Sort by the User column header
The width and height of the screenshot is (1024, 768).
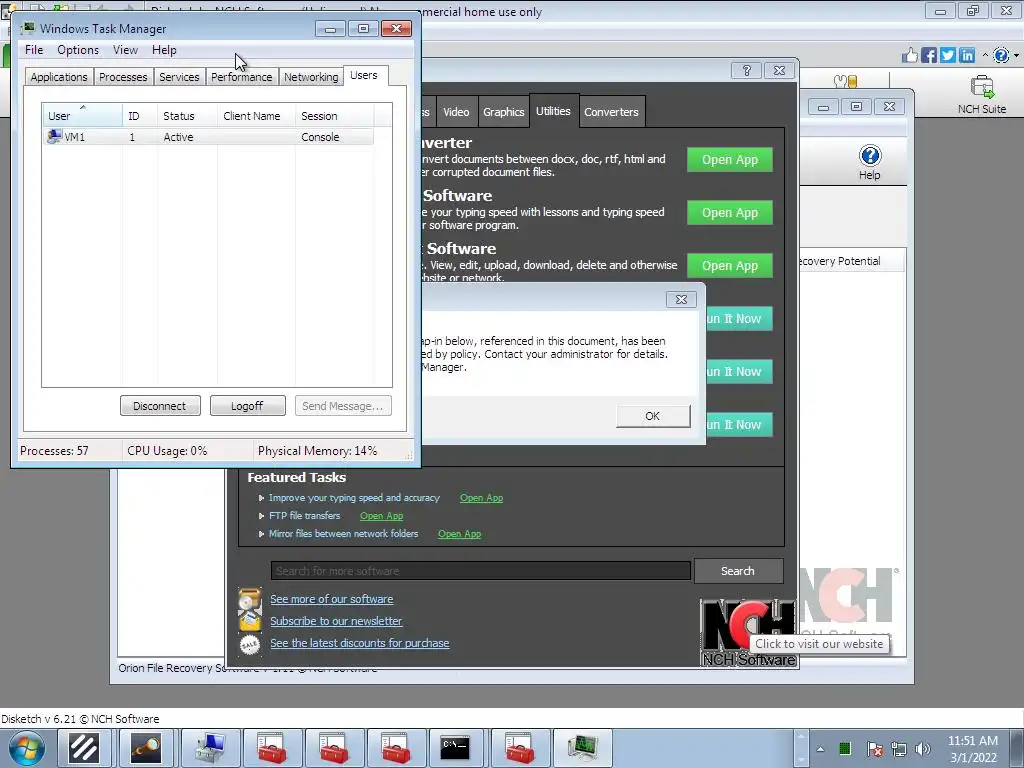point(82,116)
